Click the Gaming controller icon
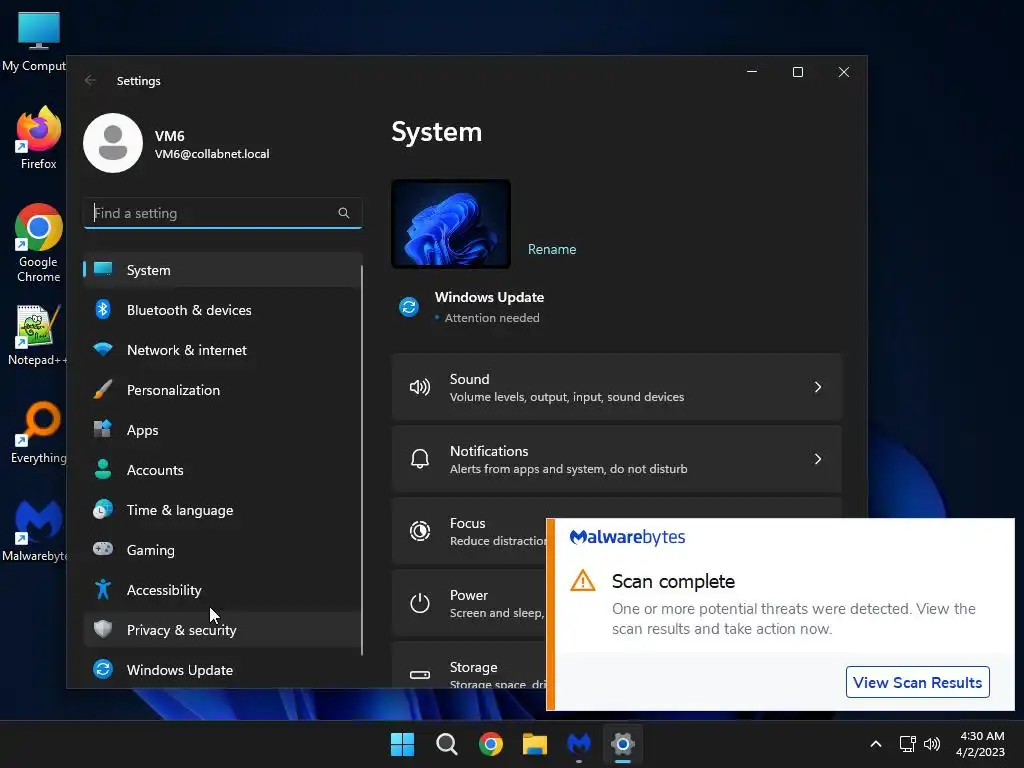This screenshot has height=768, width=1024. click(103, 549)
